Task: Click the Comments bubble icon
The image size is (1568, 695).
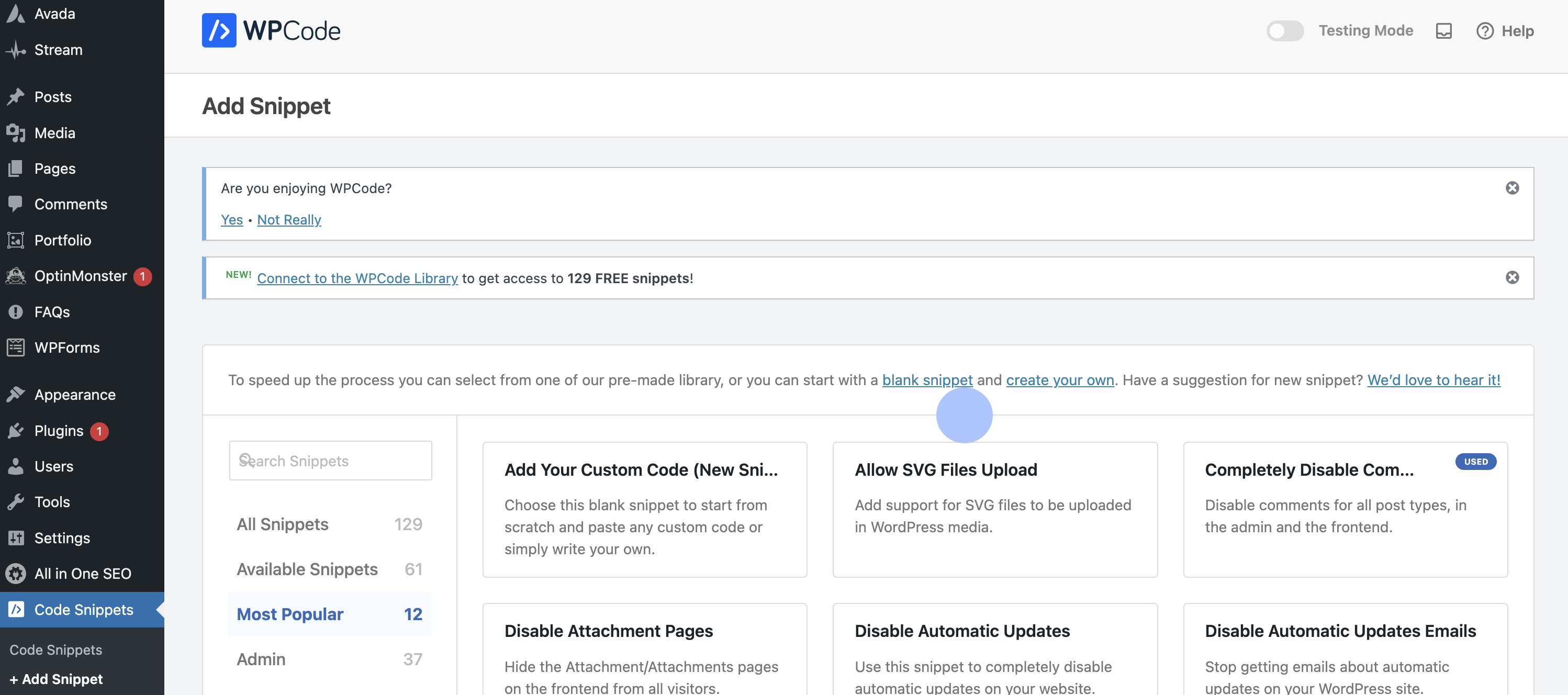Action: [x=16, y=204]
